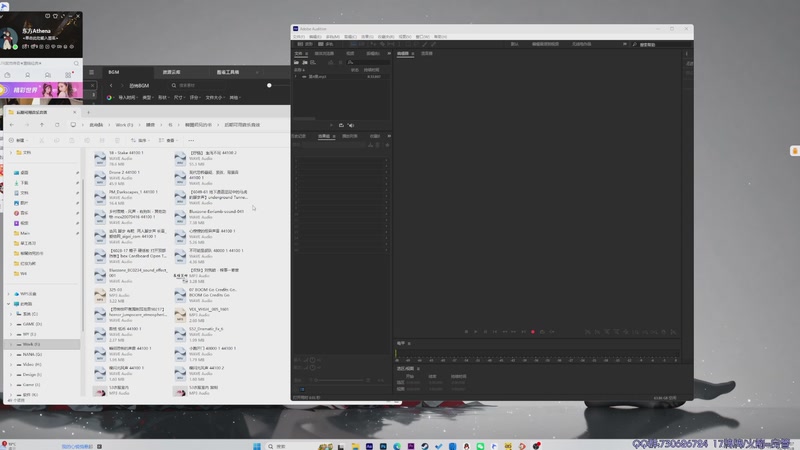The height and width of the screenshot is (450, 800).
Task: Select the 图库工具箱 tab in Billfish
Action: pos(228,72)
